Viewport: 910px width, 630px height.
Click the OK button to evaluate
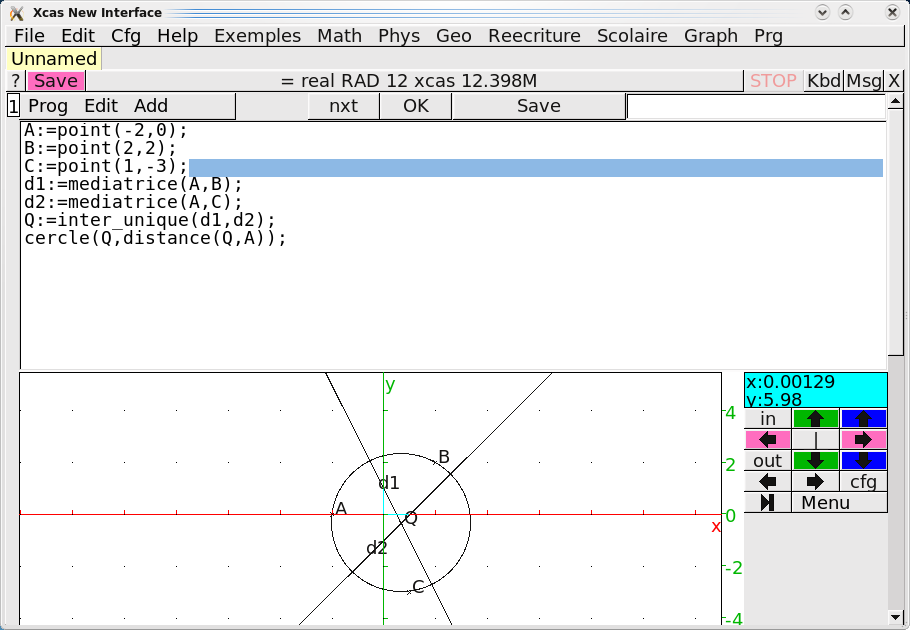click(x=416, y=106)
